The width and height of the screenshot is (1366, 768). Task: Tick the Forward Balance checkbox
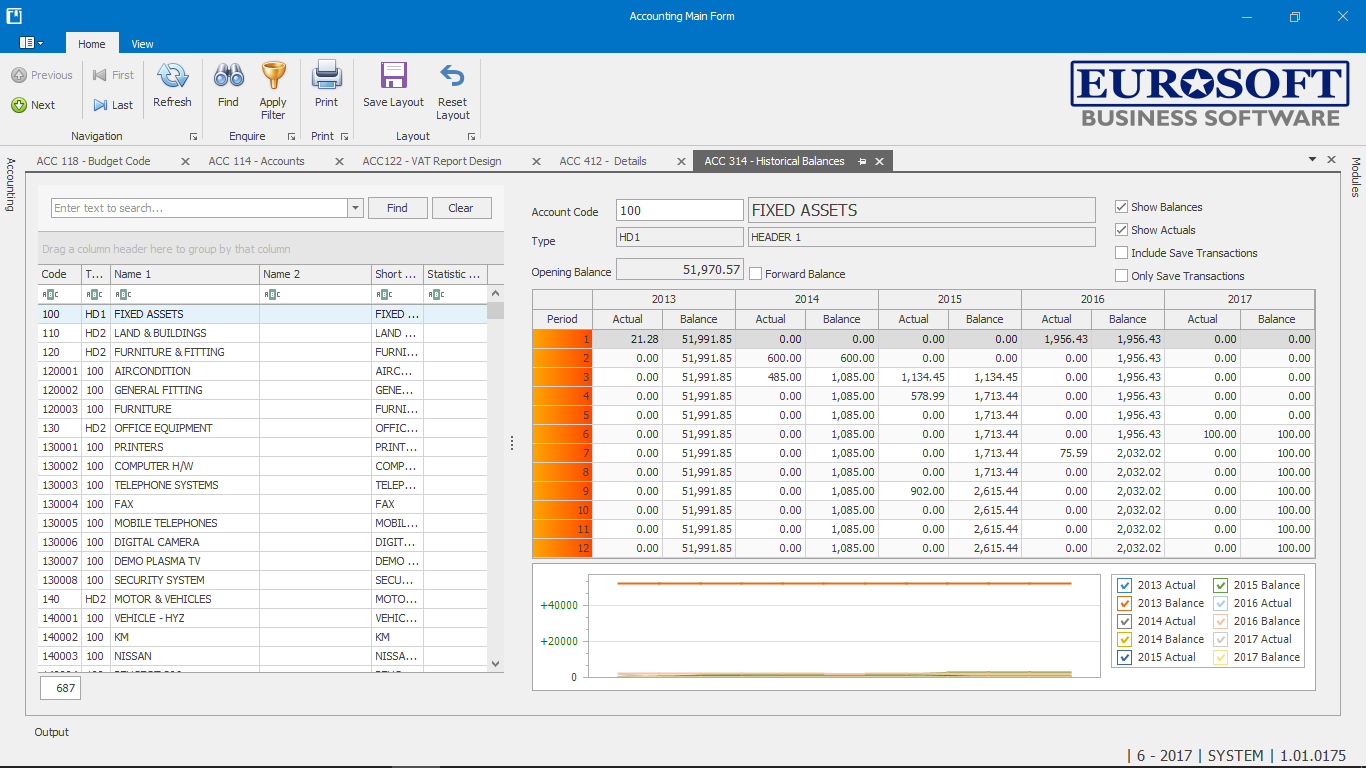tap(756, 274)
